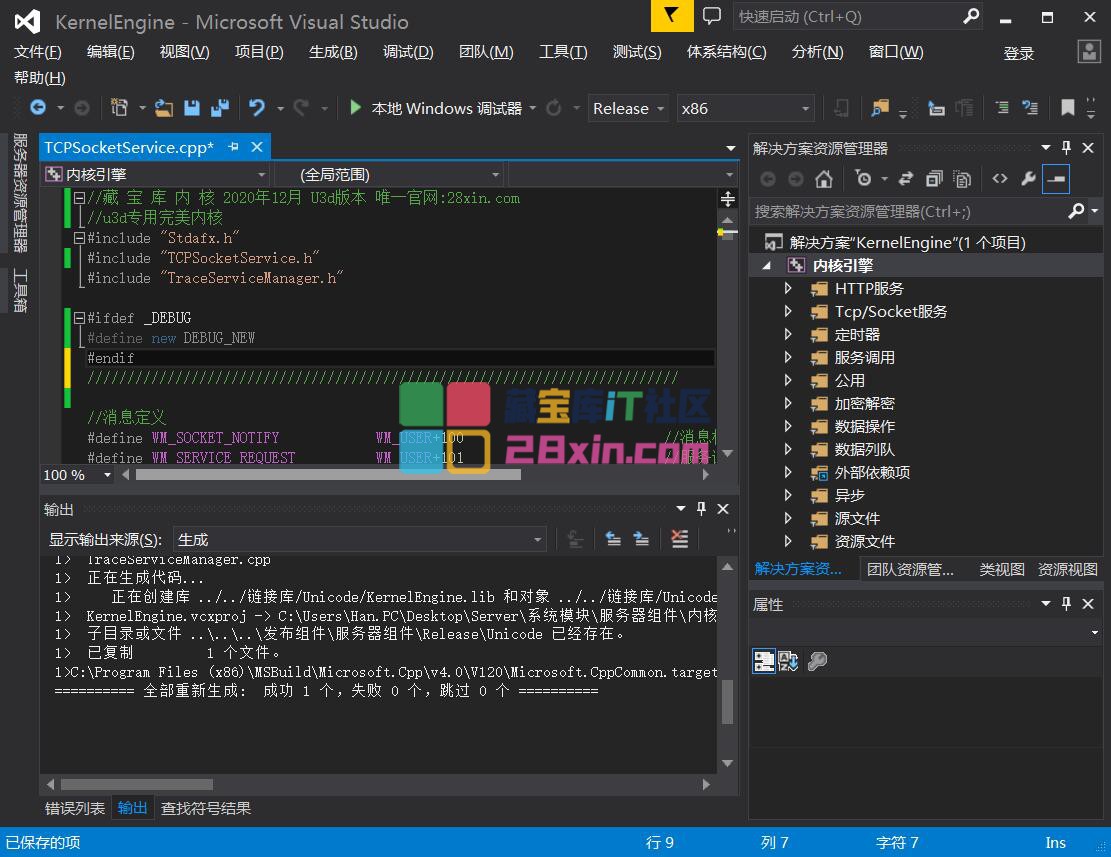
Task: Click Collapse All icon in Solution Explorer
Action: click(934, 179)
